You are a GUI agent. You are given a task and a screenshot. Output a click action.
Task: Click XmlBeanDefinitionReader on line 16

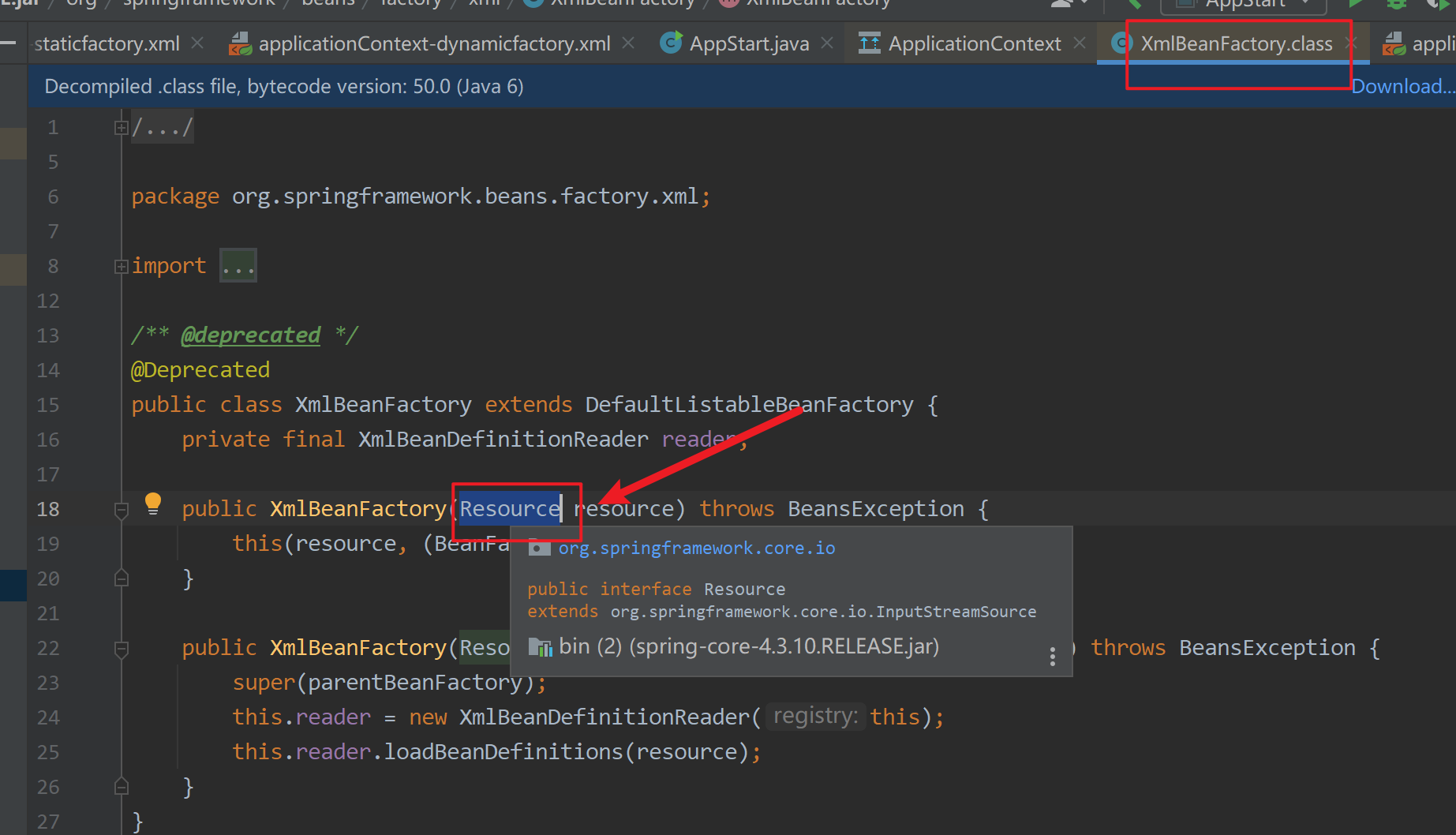[x=503, y=440]
